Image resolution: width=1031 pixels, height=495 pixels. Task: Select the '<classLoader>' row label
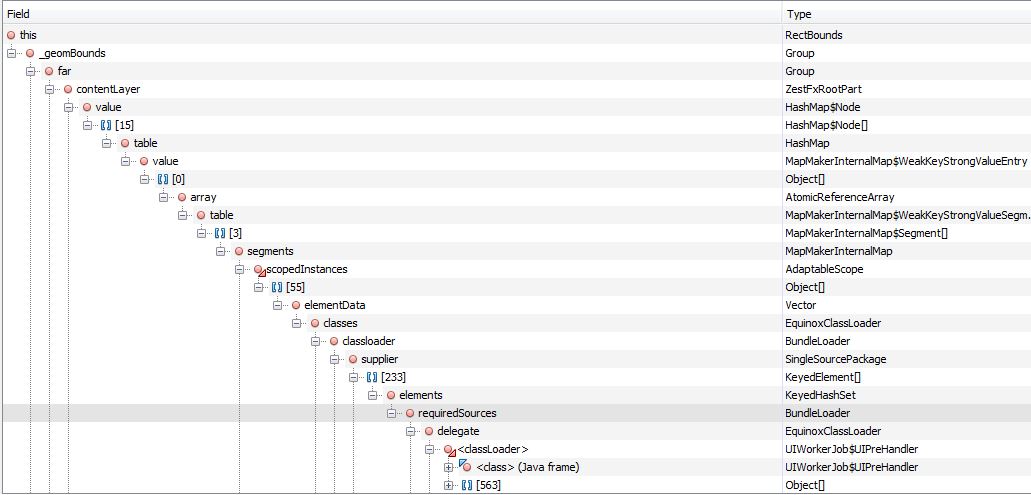pos(493,450)
